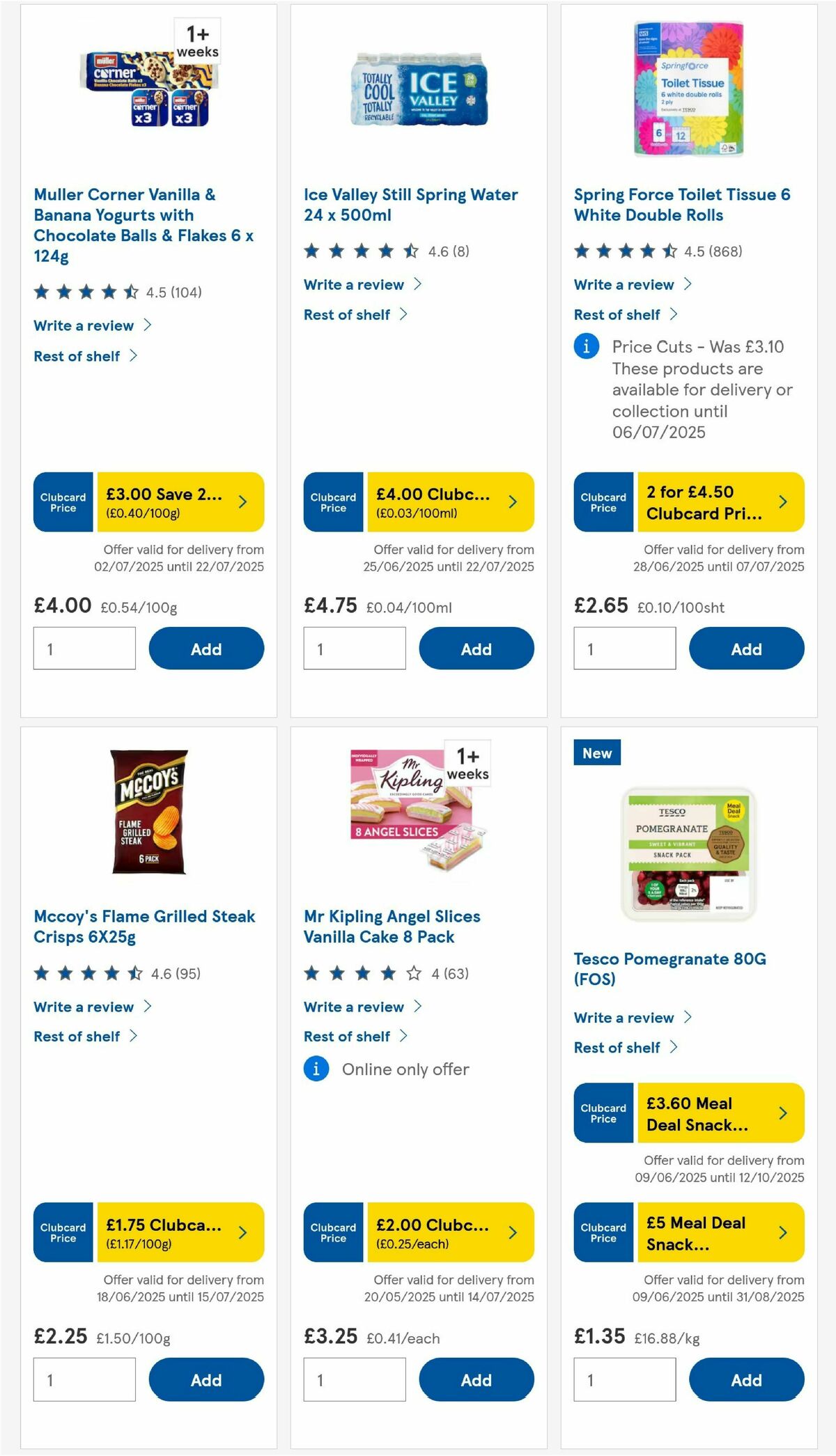Click the info icon next to Price Cuts
Viewport: 836px width, 1456px height.
pyautogui.click(x=586, y=346)
